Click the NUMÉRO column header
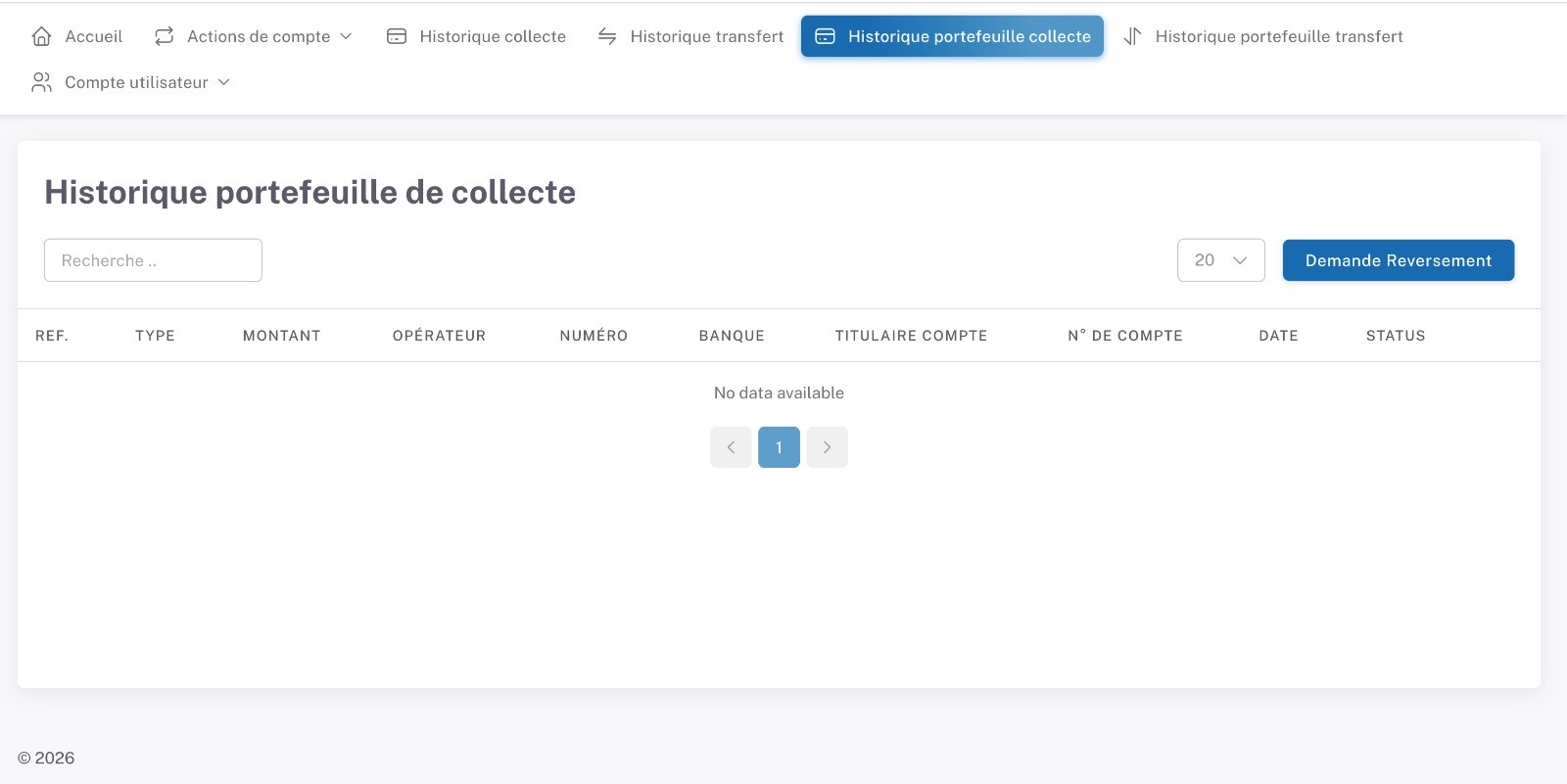Viewport: 1567px width, 784px height. [594, 336]
